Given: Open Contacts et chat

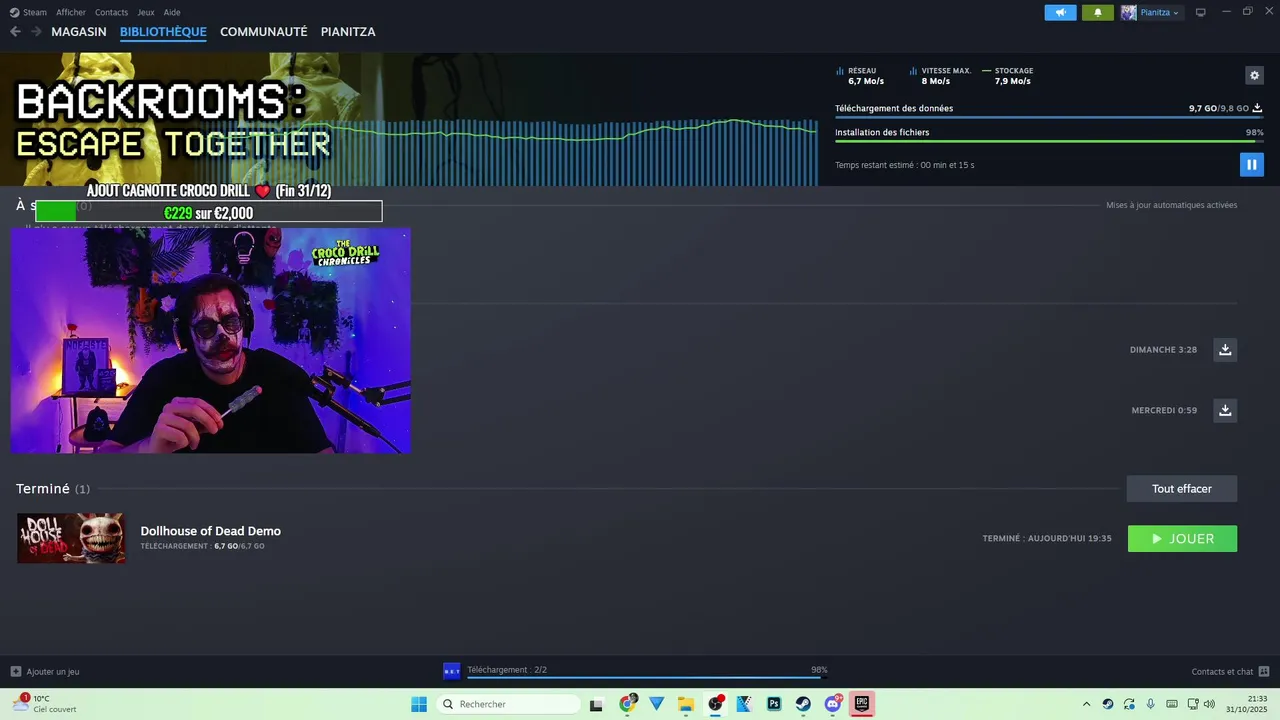Looking at the screenshot, I should tap(1230, 672).
